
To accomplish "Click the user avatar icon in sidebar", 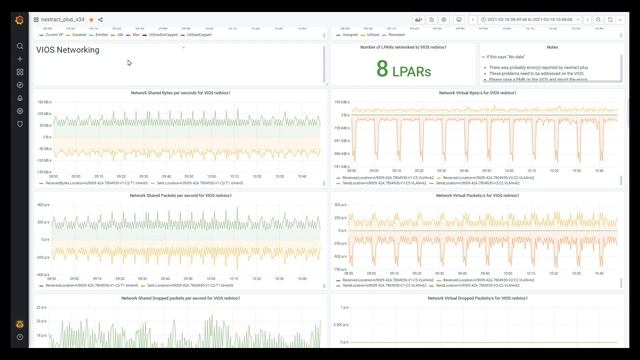I will (20, 324).
